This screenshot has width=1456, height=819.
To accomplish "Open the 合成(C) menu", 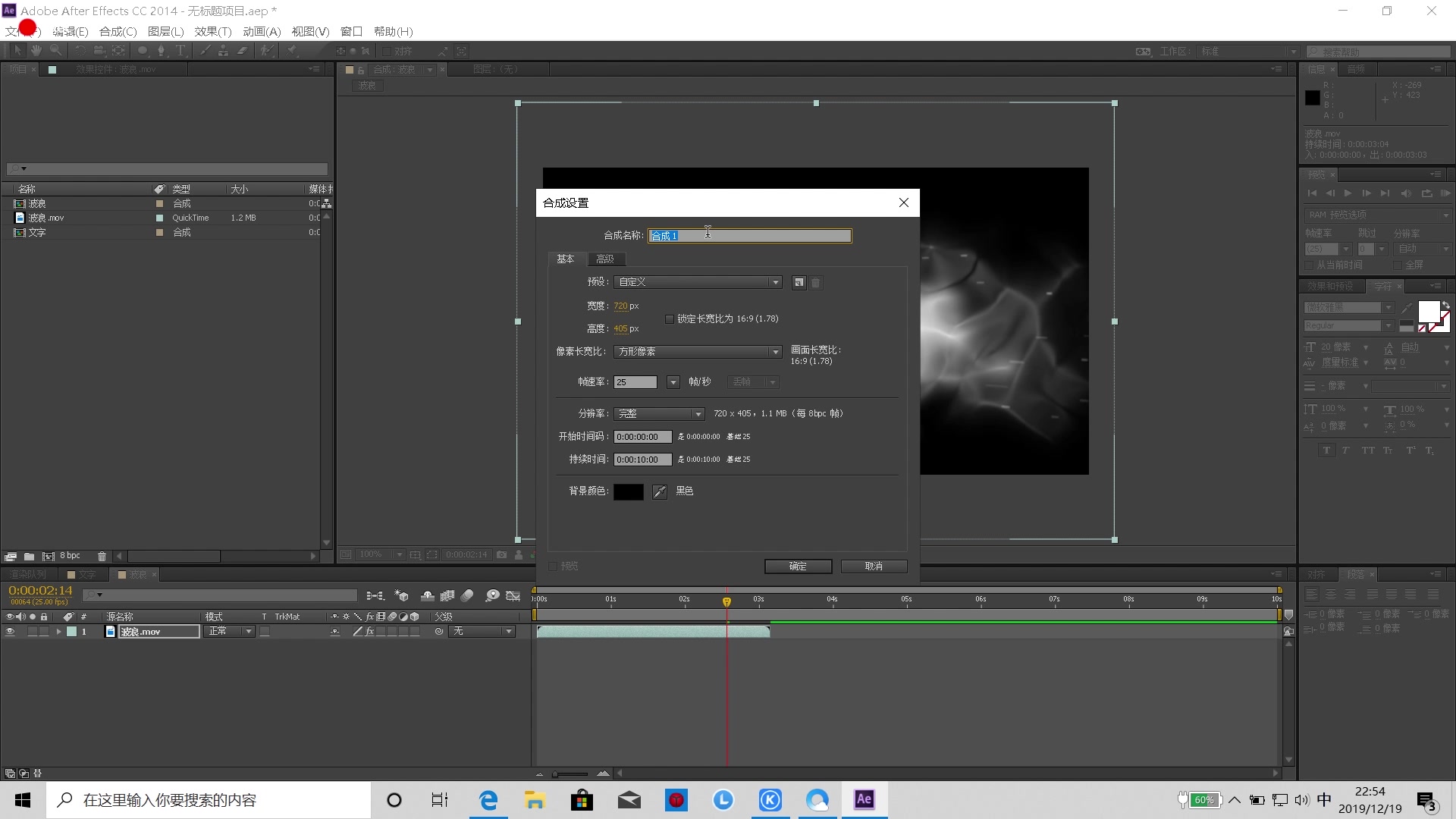I will pos(118,31).
